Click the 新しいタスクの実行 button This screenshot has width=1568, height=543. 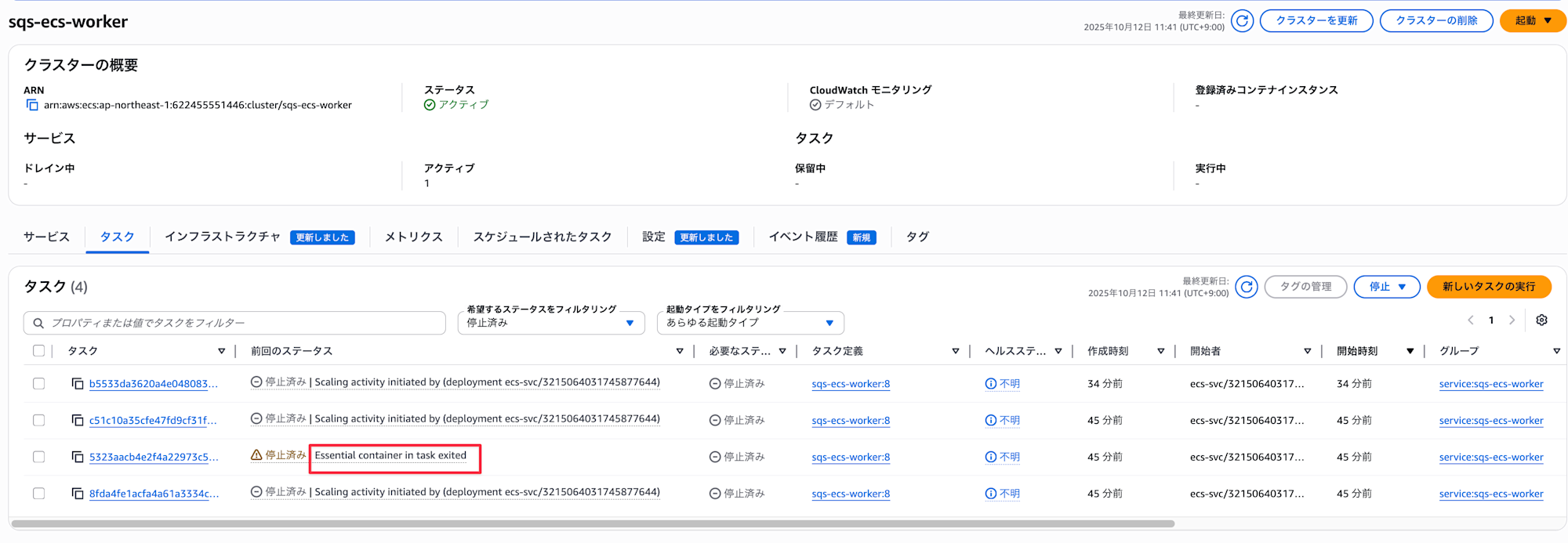click(x=1488, y=287)
